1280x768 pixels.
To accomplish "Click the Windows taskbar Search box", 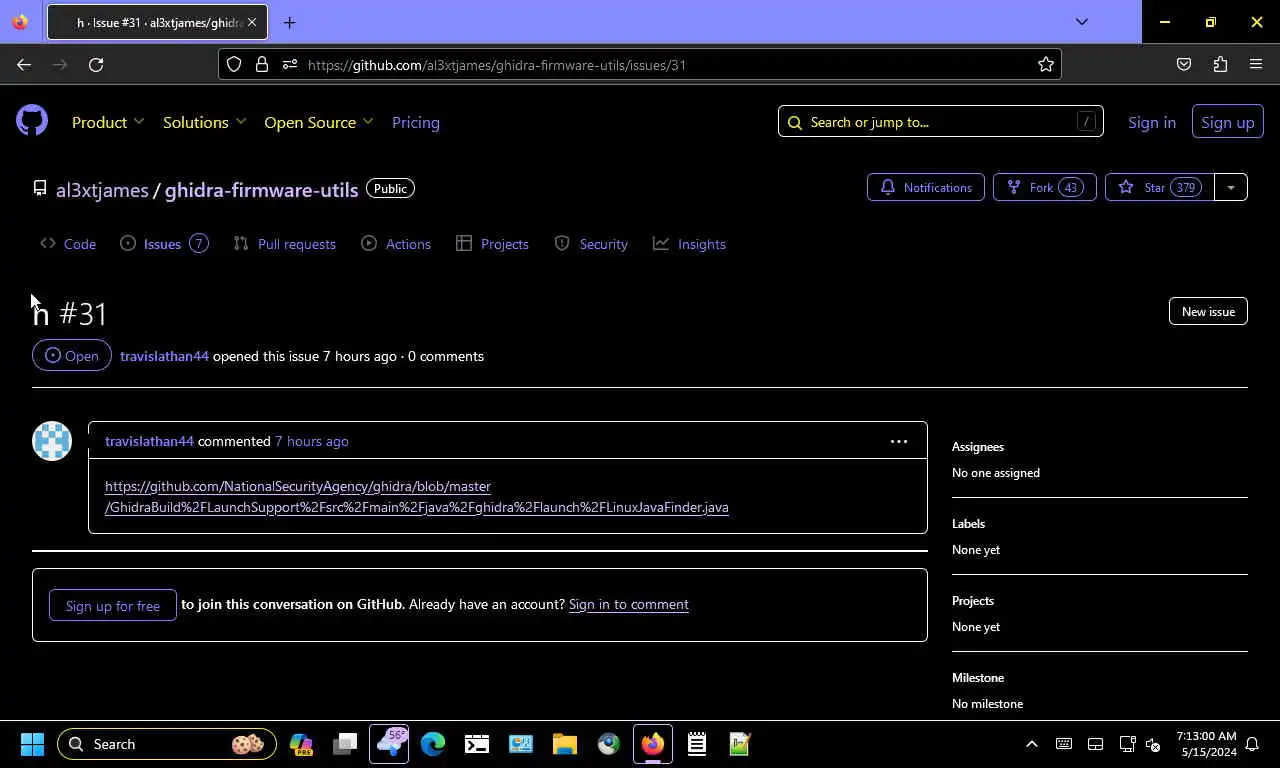I will click(x=167, y=744).
